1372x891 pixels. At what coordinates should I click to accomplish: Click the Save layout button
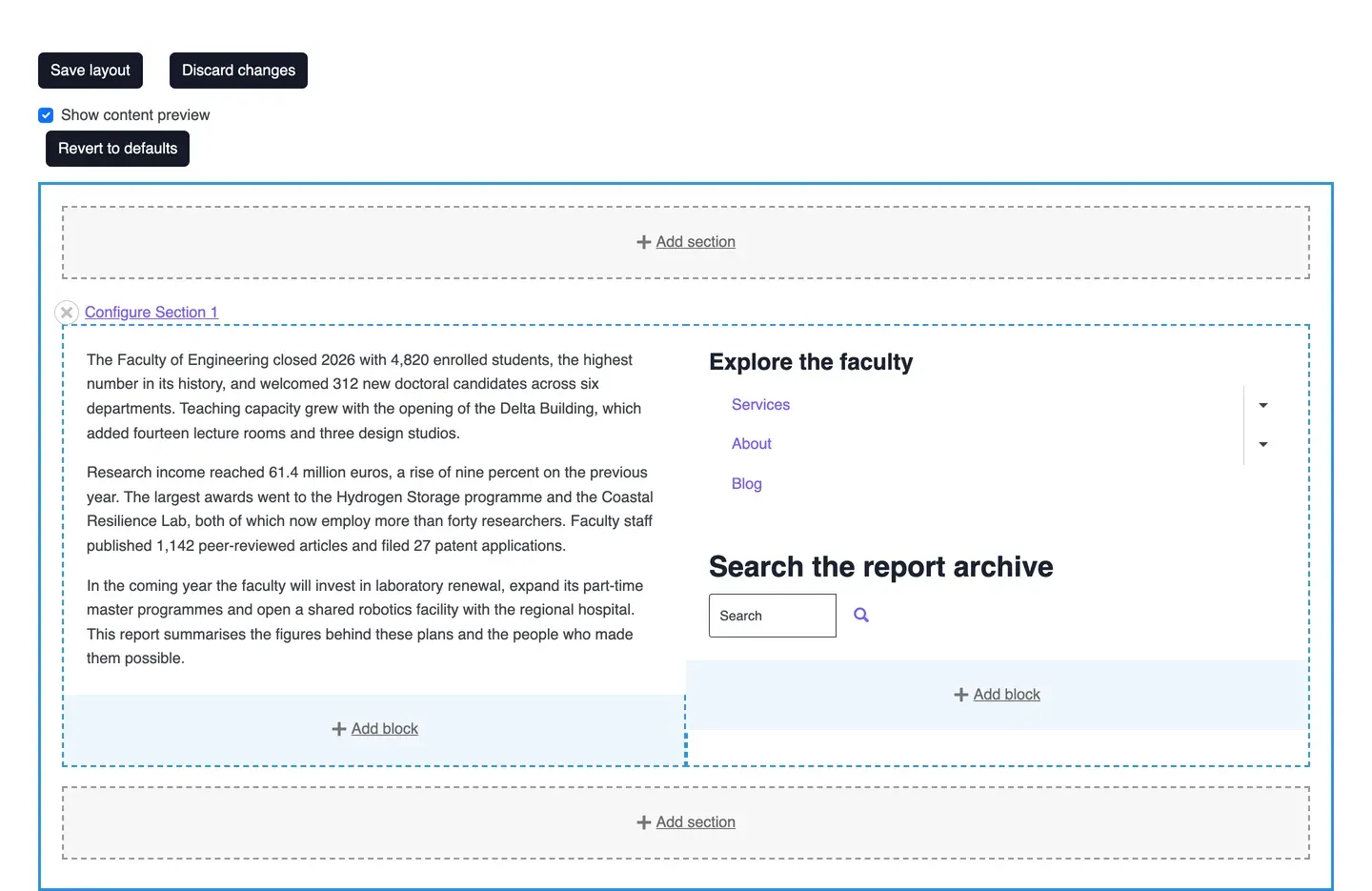point(91,71)
